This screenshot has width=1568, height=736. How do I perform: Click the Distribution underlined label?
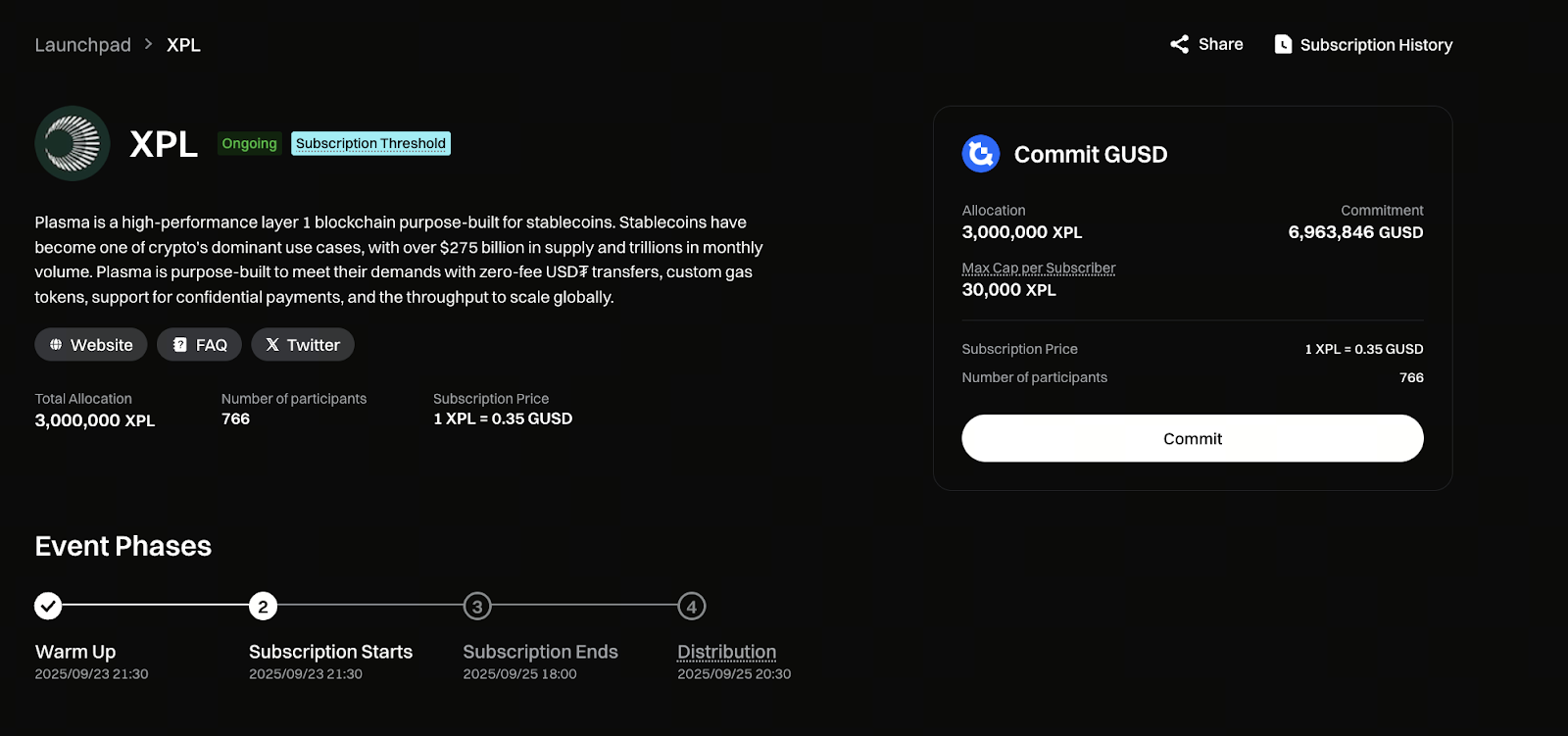tap(726, 652)
